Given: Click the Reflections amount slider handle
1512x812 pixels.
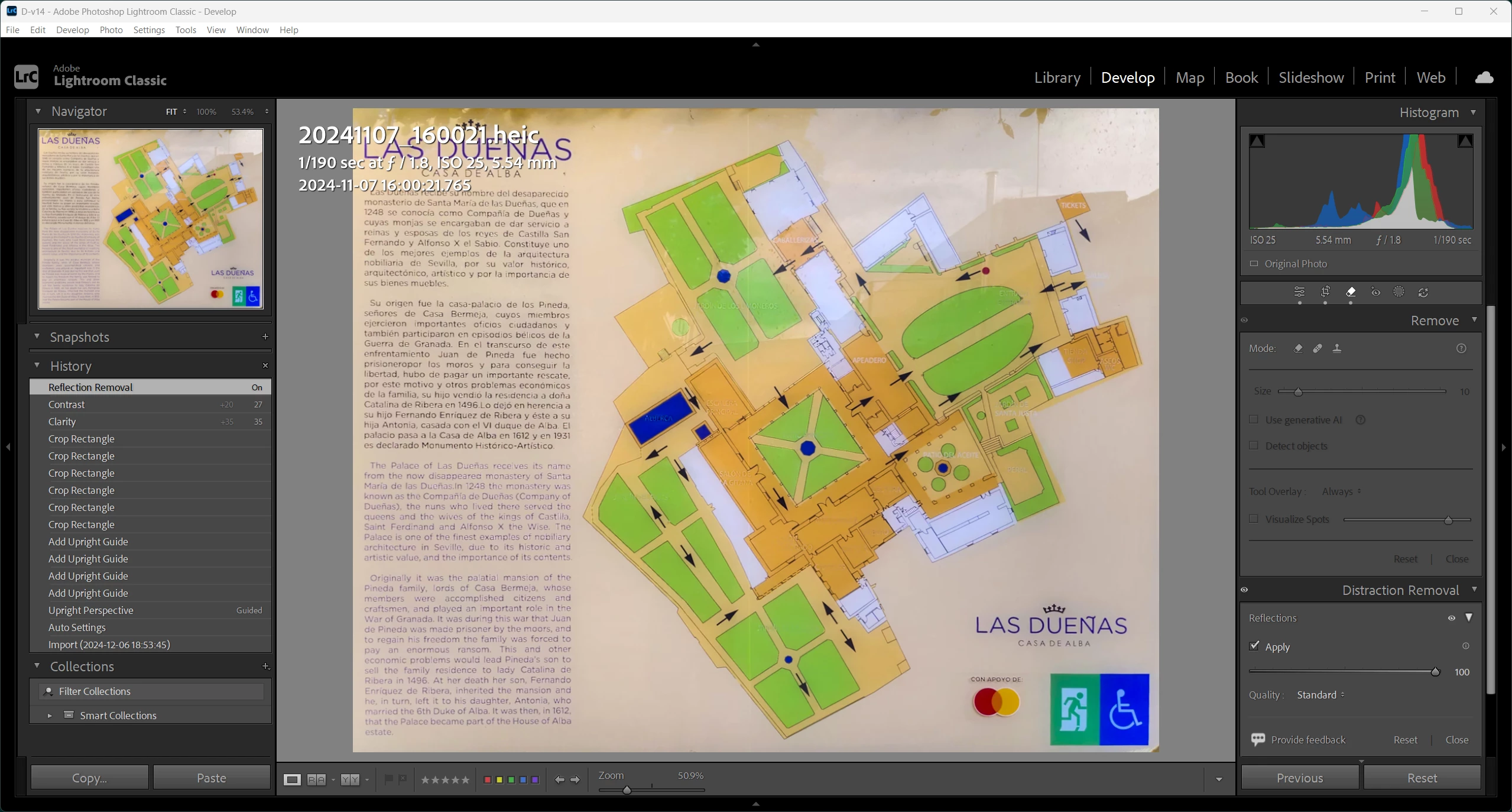Looking at the screenshot, I should [x=1435, y=672].
